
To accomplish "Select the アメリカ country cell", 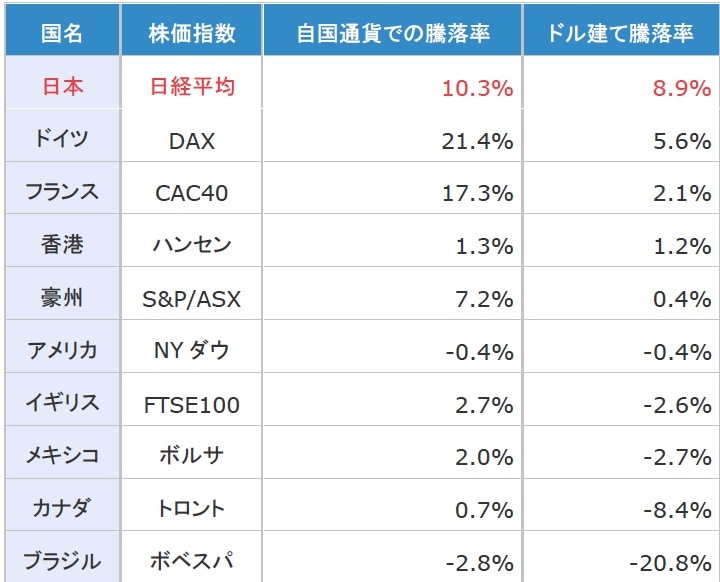I will pyautogui.click(x=62, y=350).
